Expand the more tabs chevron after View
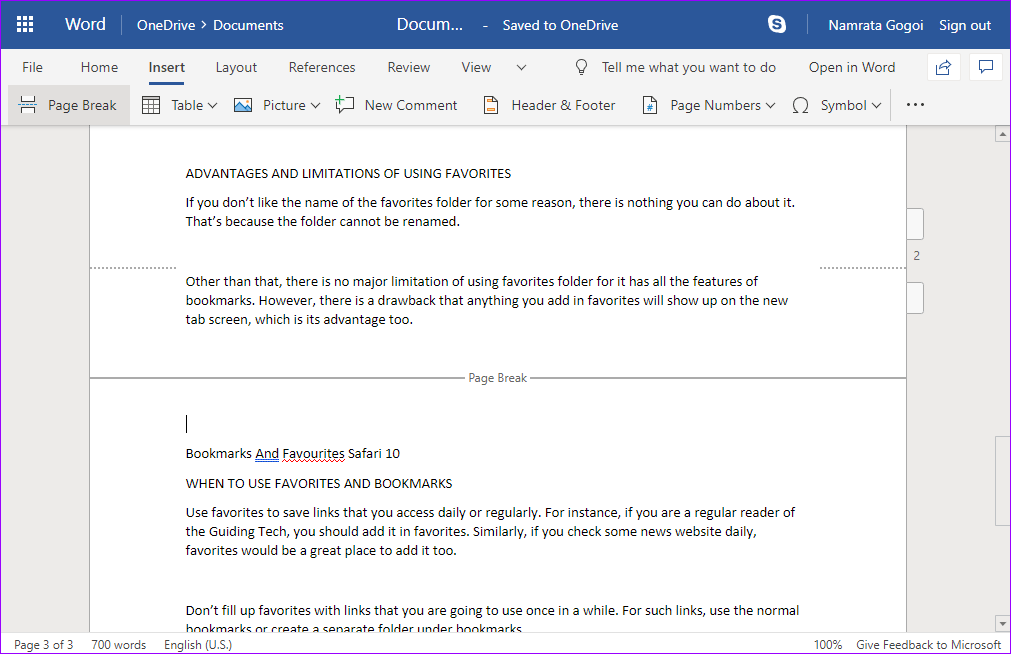 (522, 67)
